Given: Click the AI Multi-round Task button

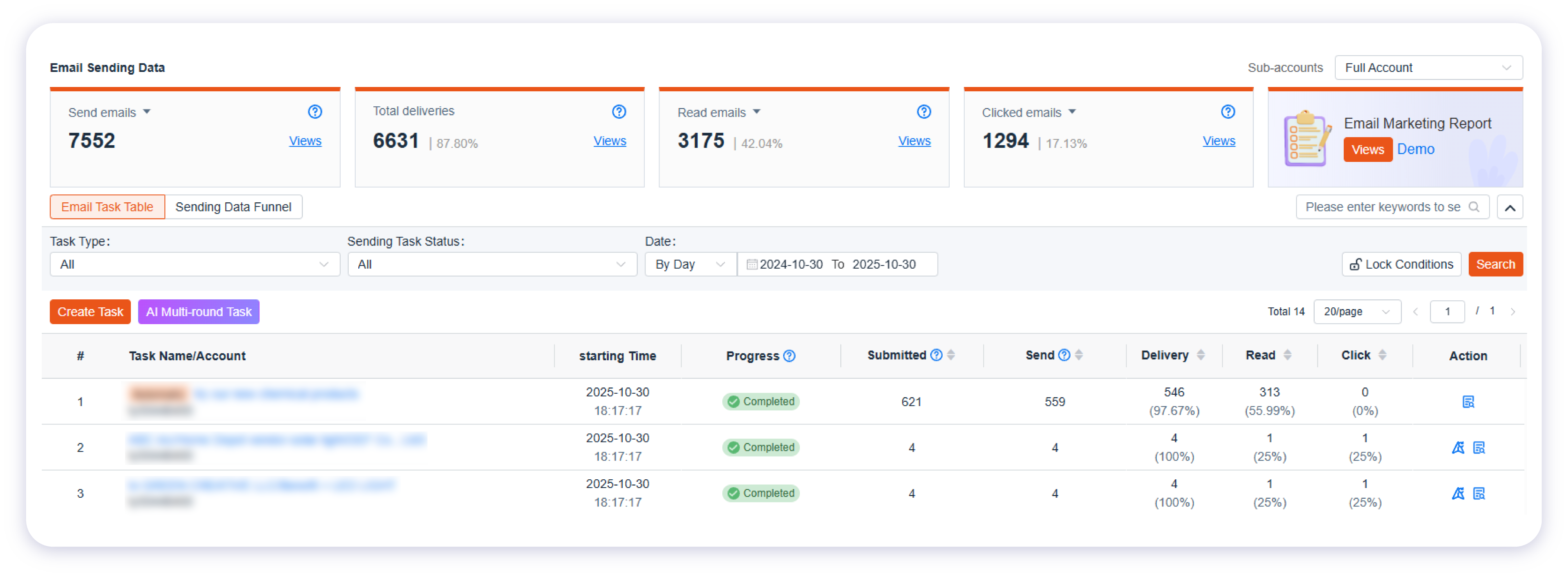Looking at the screenshot, I should click(199, 312).
